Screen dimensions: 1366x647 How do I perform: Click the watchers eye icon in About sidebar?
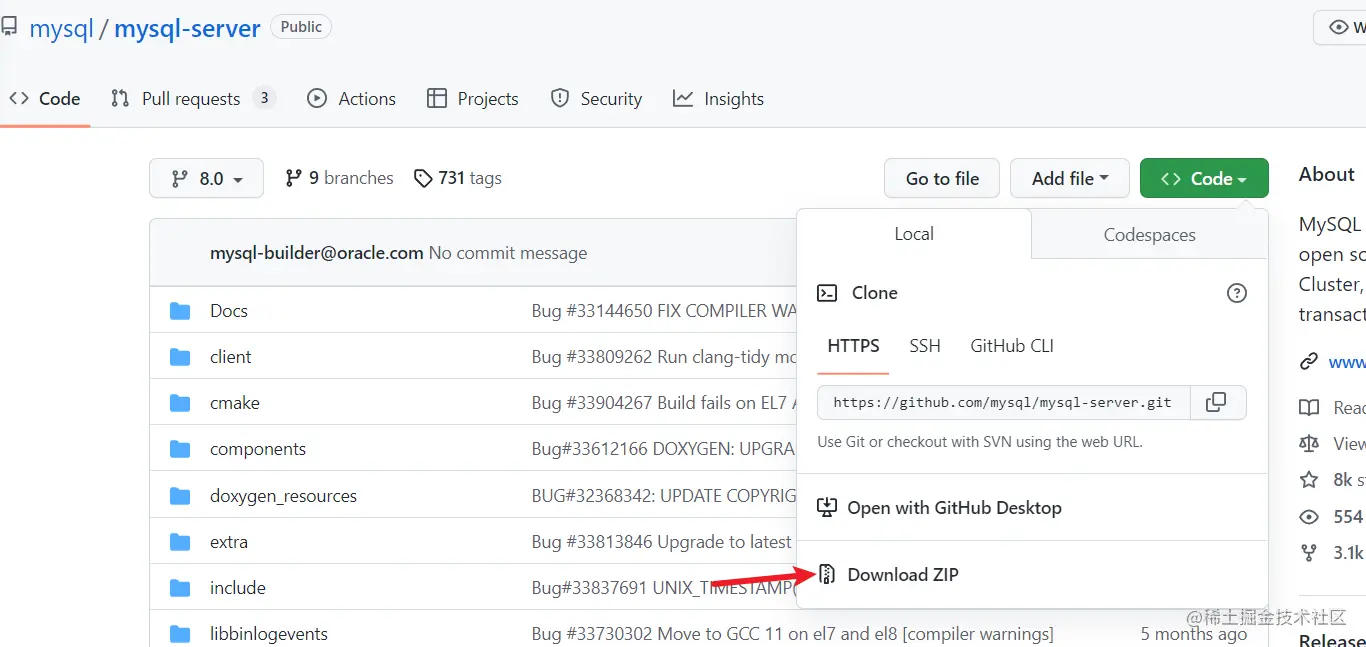tap(1308, 517)
